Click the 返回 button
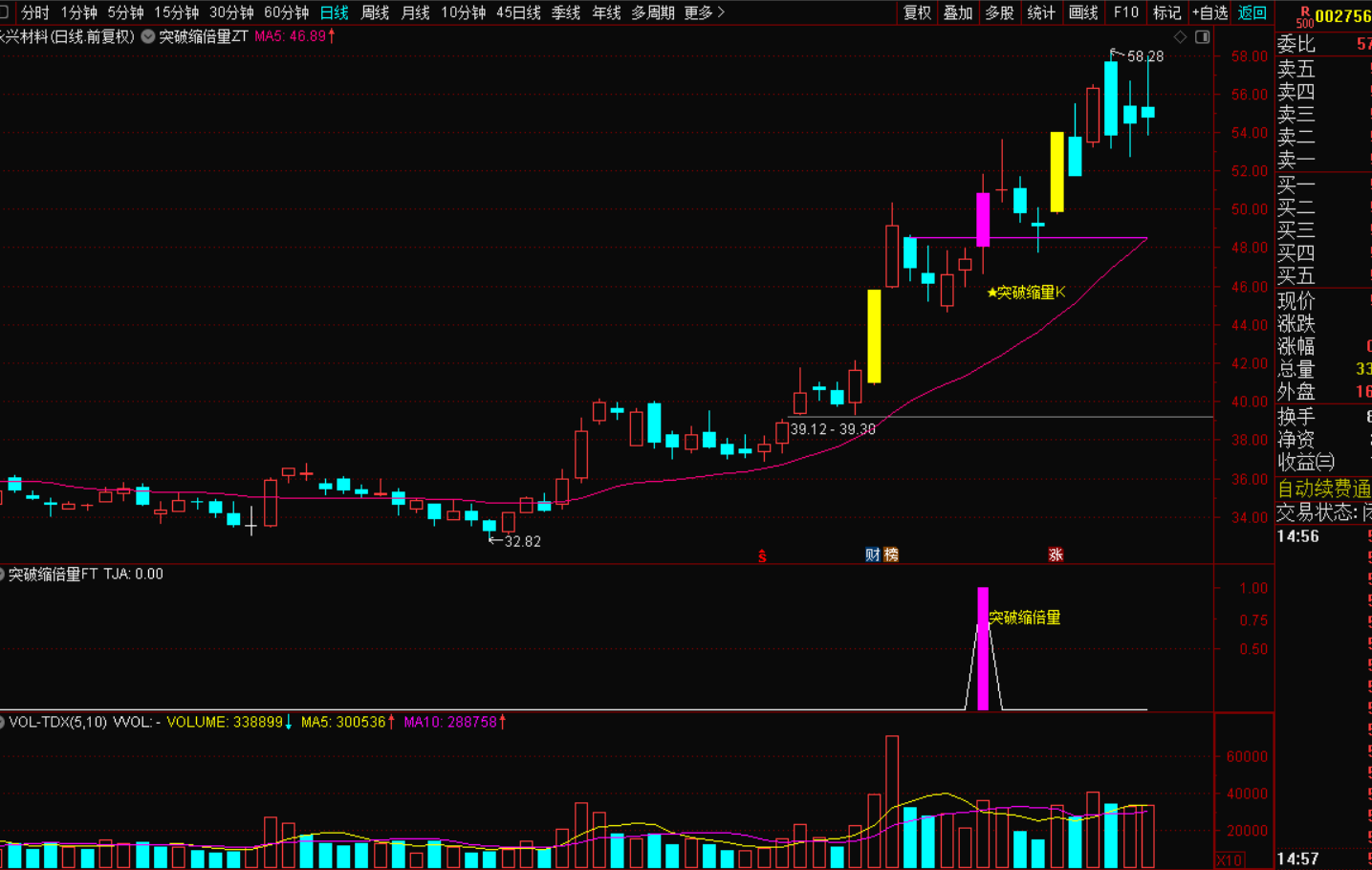This screenshot has width=1372, height=870. click(1252, 12)
